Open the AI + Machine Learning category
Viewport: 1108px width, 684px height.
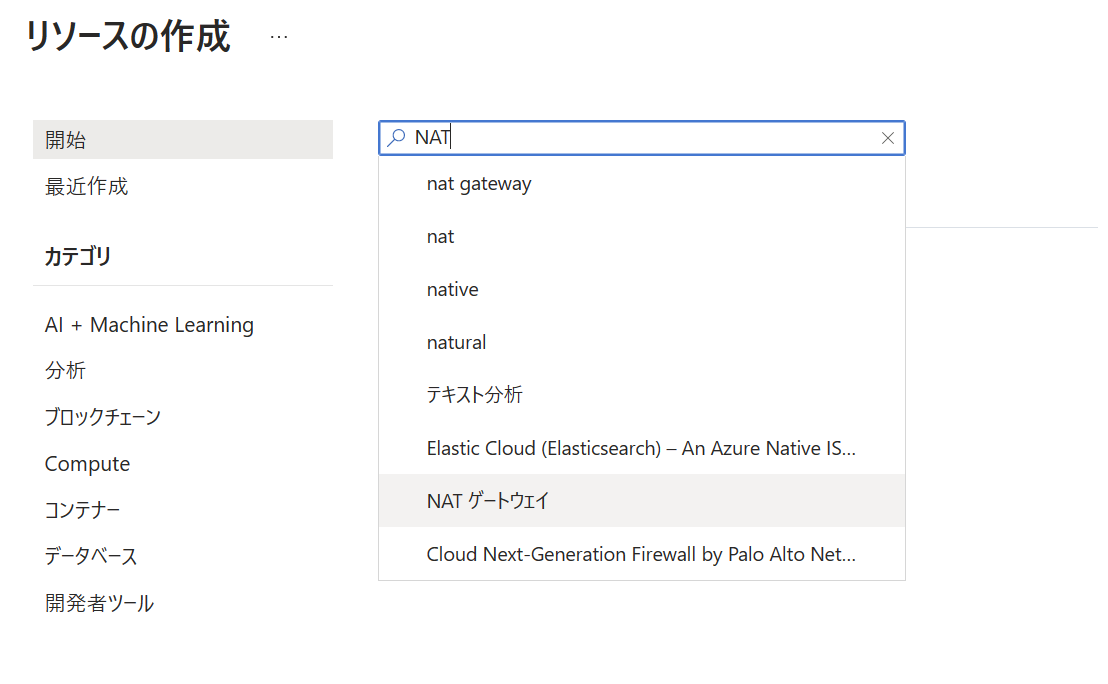(149, 325)
